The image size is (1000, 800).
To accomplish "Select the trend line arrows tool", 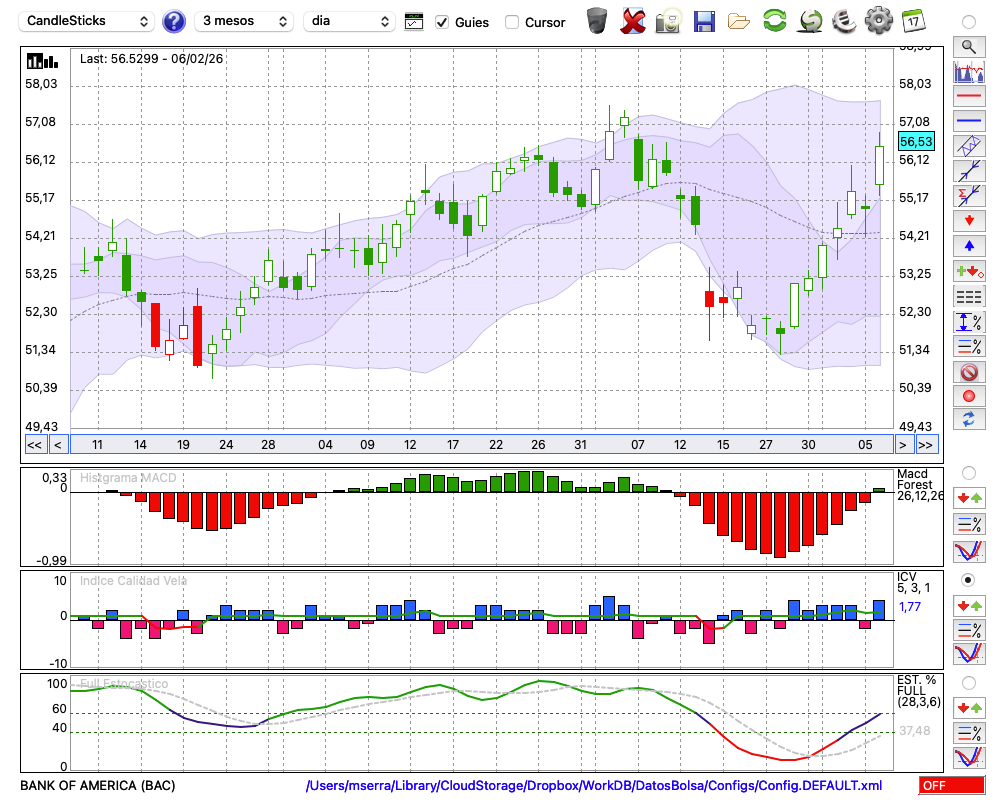I will pyautogui.click(x=969, y=171).
